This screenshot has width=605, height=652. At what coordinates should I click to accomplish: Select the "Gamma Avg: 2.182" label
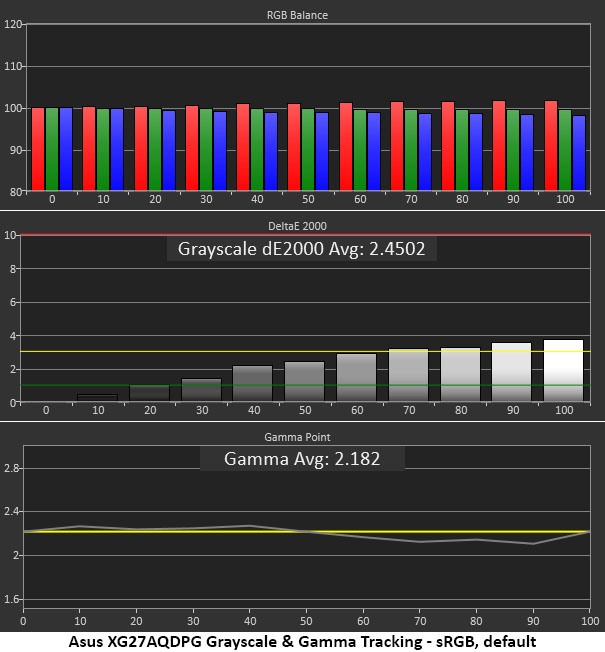(302, 459)
